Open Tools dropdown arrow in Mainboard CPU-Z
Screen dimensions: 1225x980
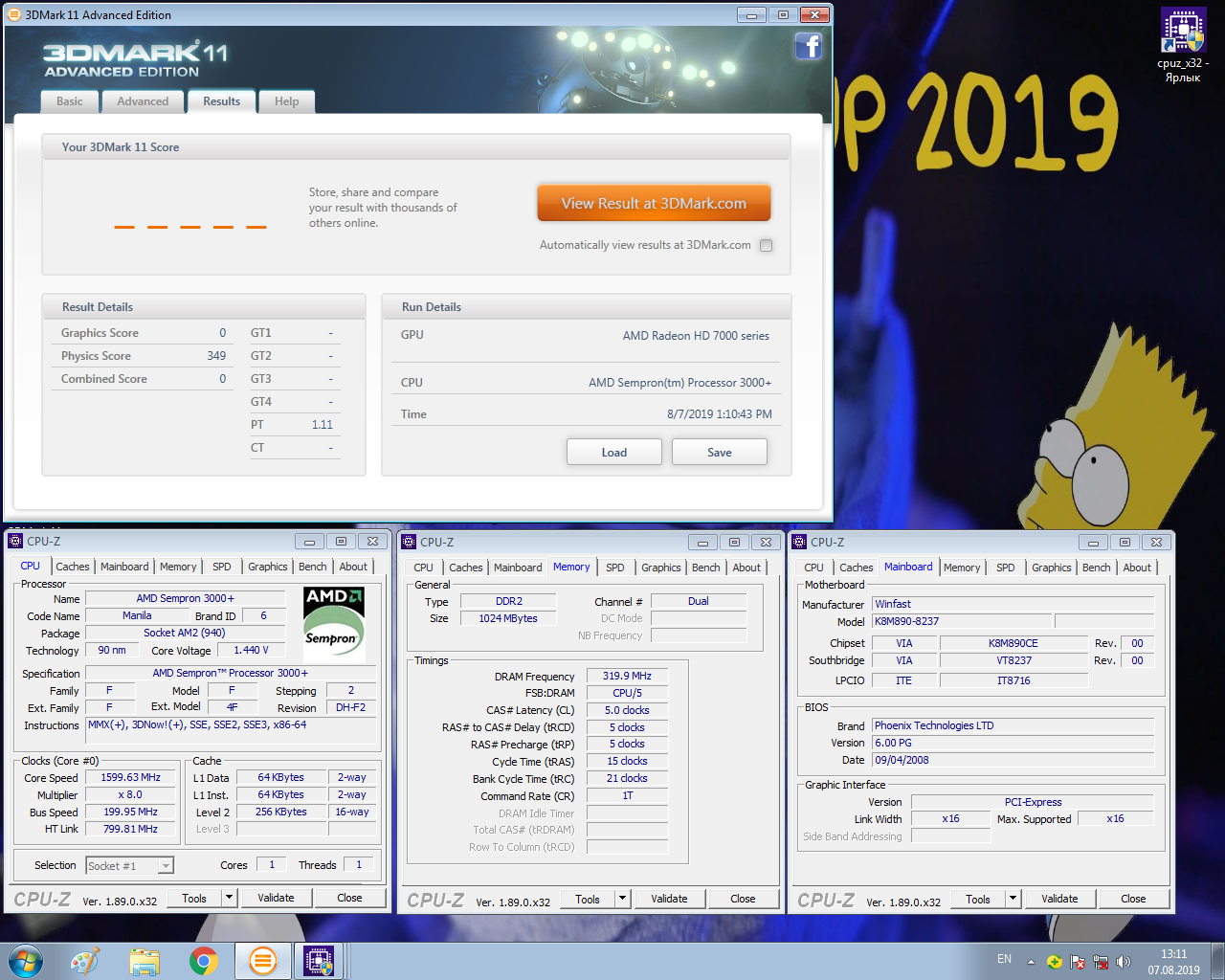pos(1013,899)
